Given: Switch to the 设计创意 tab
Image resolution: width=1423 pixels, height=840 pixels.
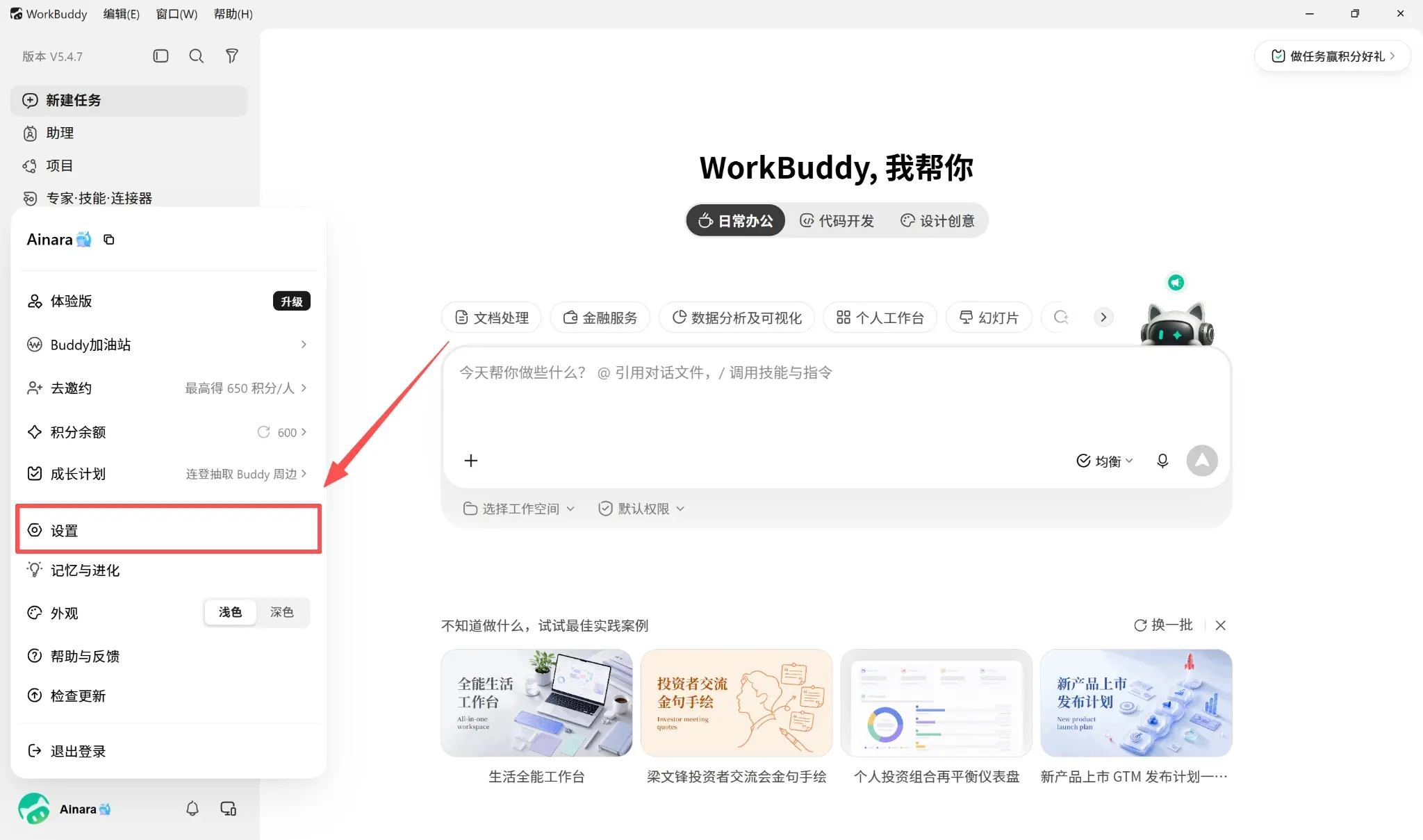Looking at the screenshot, I should 937,220.
